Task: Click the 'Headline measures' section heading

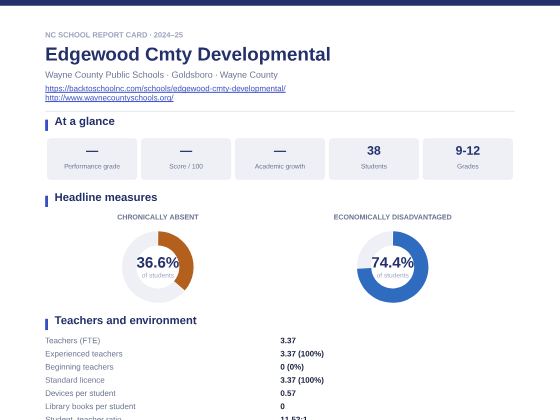Action: [x=106, y=198]
